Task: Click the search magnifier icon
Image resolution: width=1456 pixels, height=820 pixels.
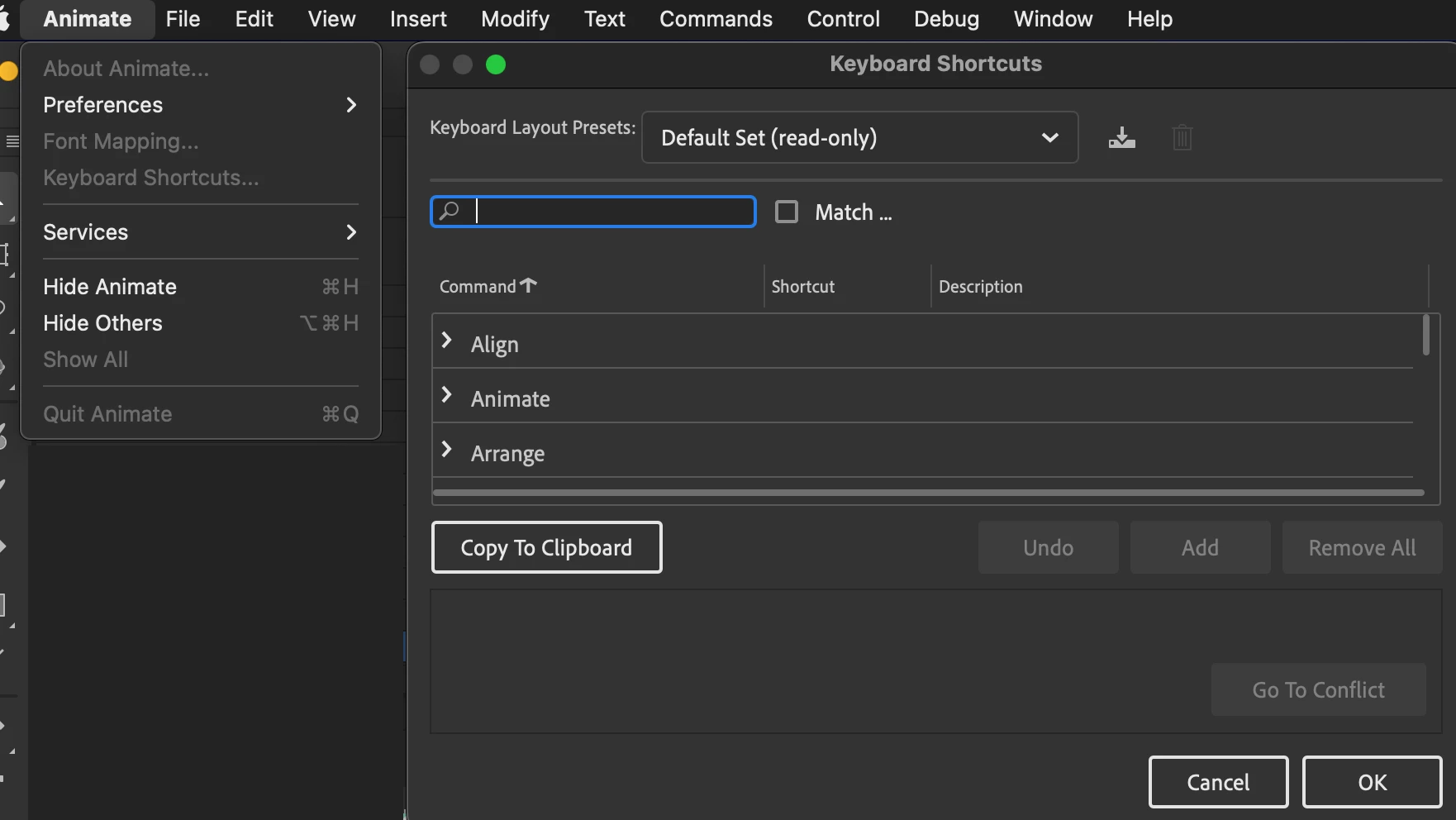Action: click(x=449, y=212)
